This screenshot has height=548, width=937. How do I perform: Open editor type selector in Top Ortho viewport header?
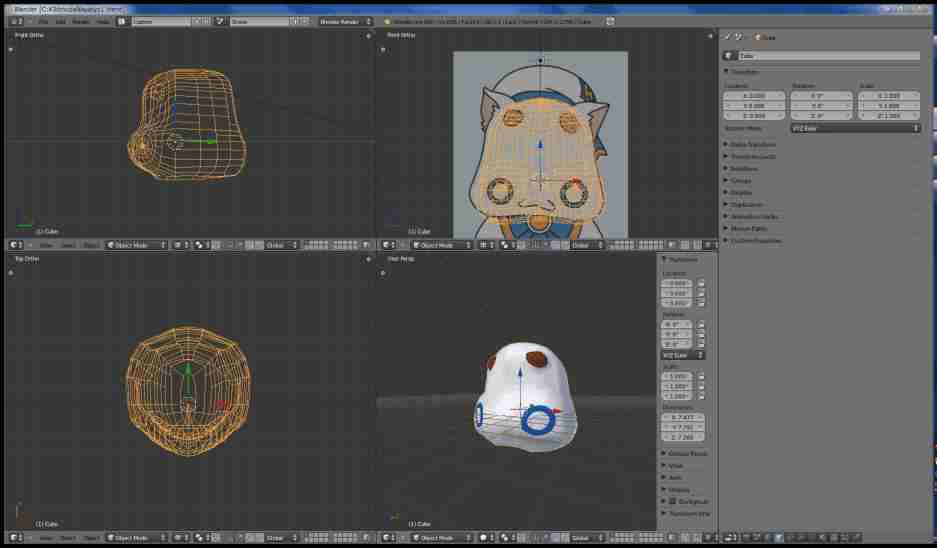click(x=16, y=538)
